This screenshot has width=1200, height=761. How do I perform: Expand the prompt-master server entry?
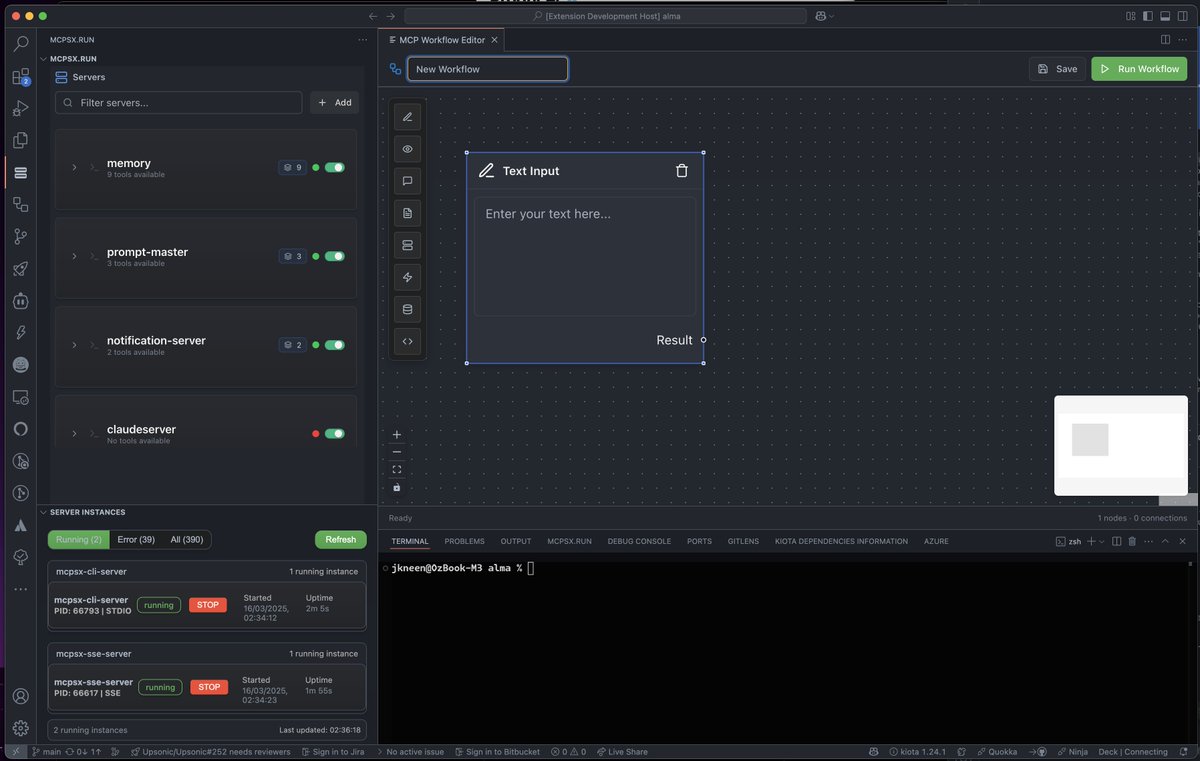pyautogui.click(x=74, y=256)
